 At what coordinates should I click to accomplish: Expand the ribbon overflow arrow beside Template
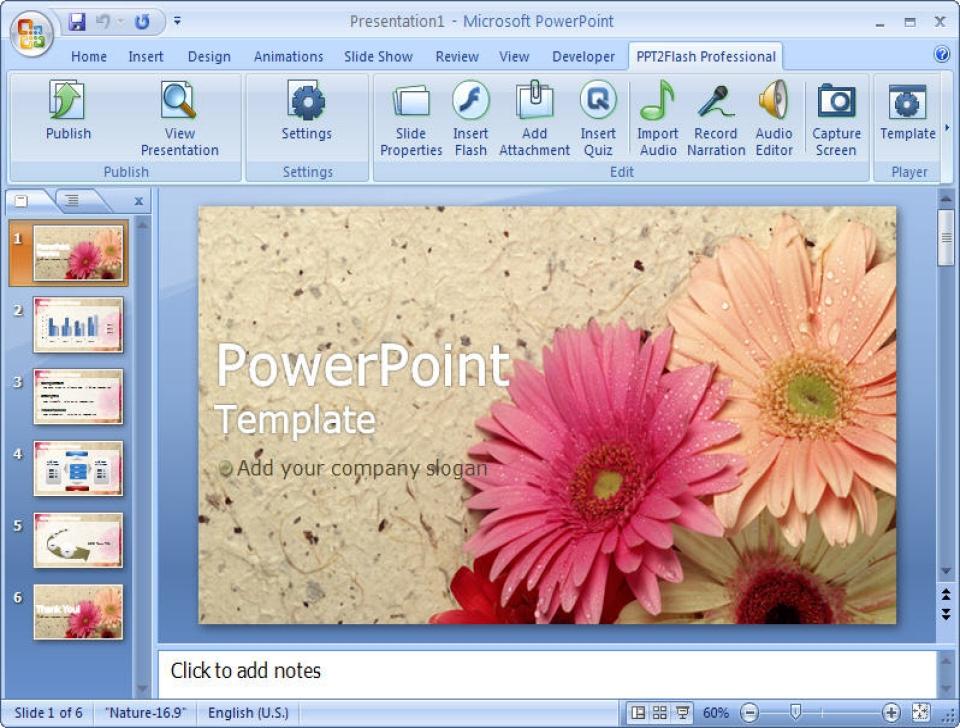[947, 127]
